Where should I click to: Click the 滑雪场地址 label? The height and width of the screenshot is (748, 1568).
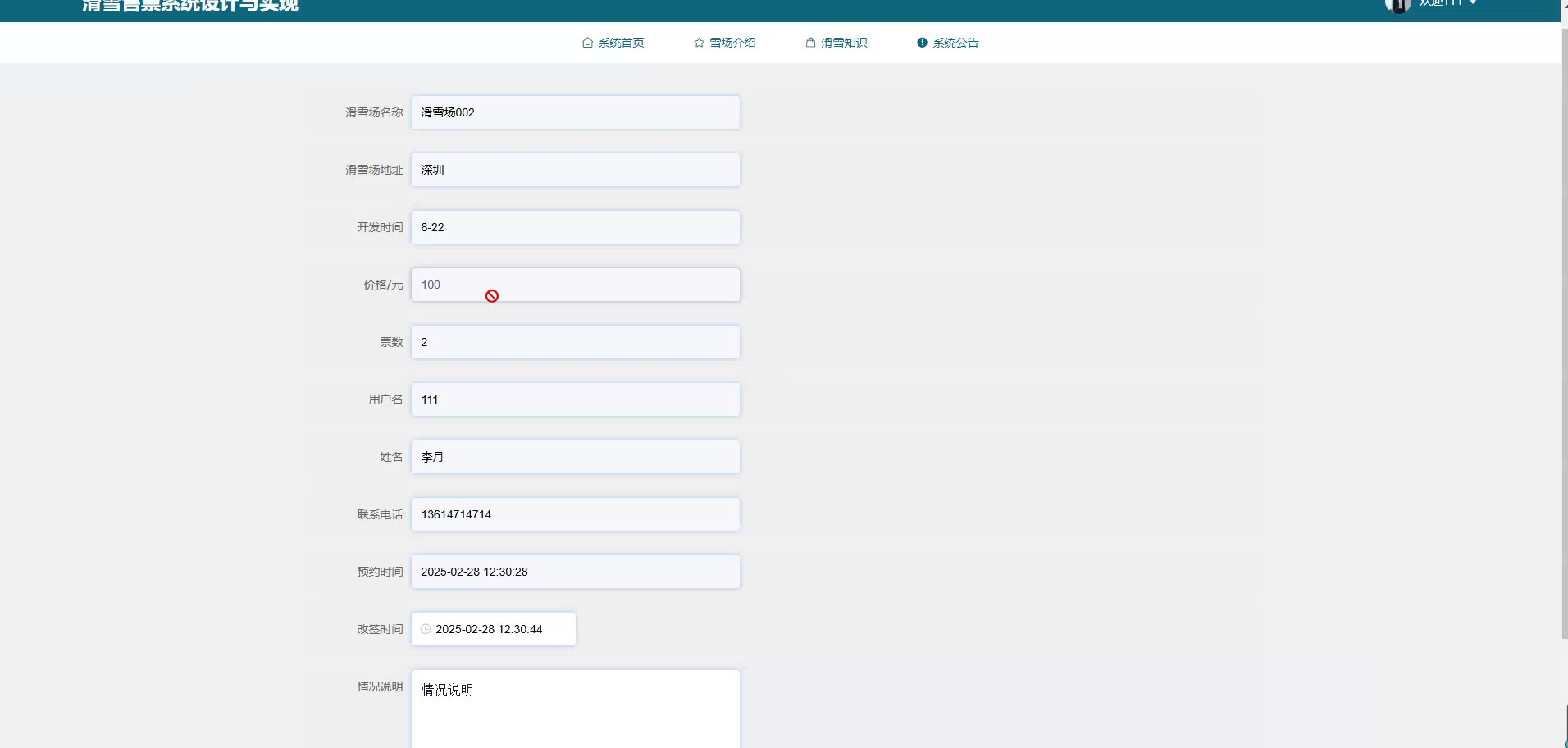(374, 170)
